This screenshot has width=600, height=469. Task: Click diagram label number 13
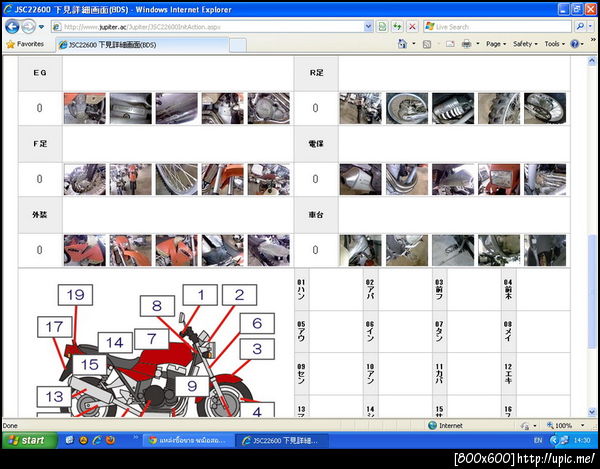tap(54, 396)
